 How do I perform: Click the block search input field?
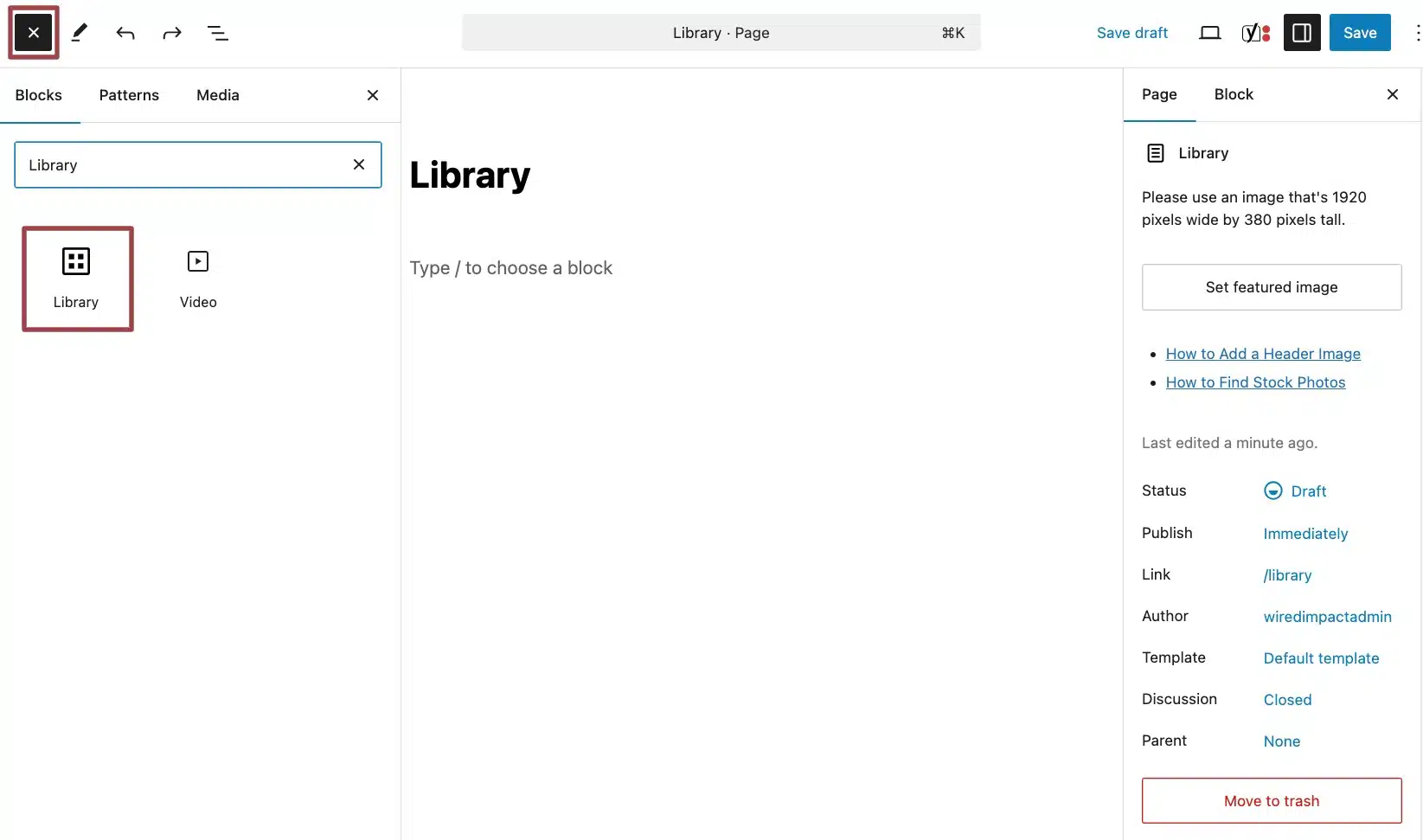coord(197,164)
